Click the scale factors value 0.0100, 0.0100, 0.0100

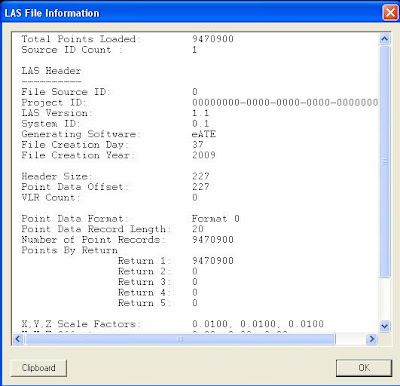click(x=258, y=324)
